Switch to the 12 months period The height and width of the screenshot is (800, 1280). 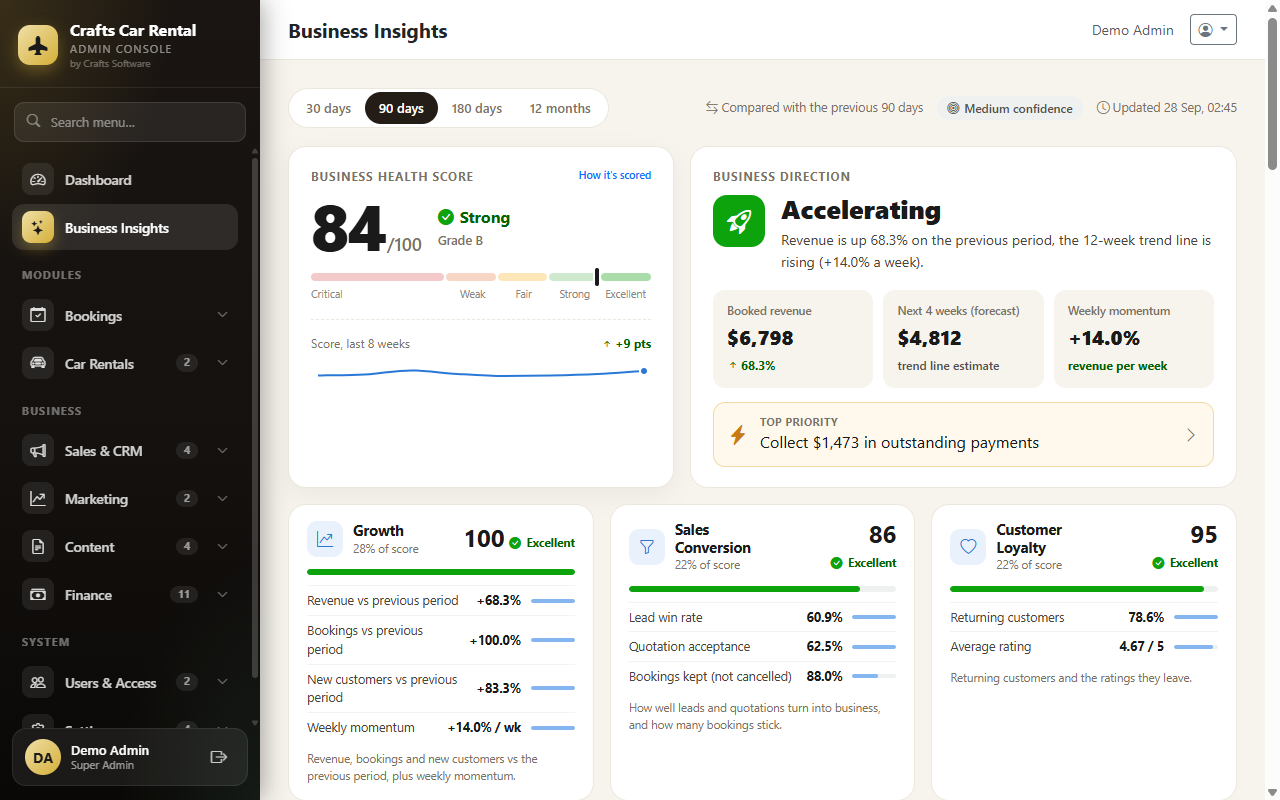coord(560,108)
